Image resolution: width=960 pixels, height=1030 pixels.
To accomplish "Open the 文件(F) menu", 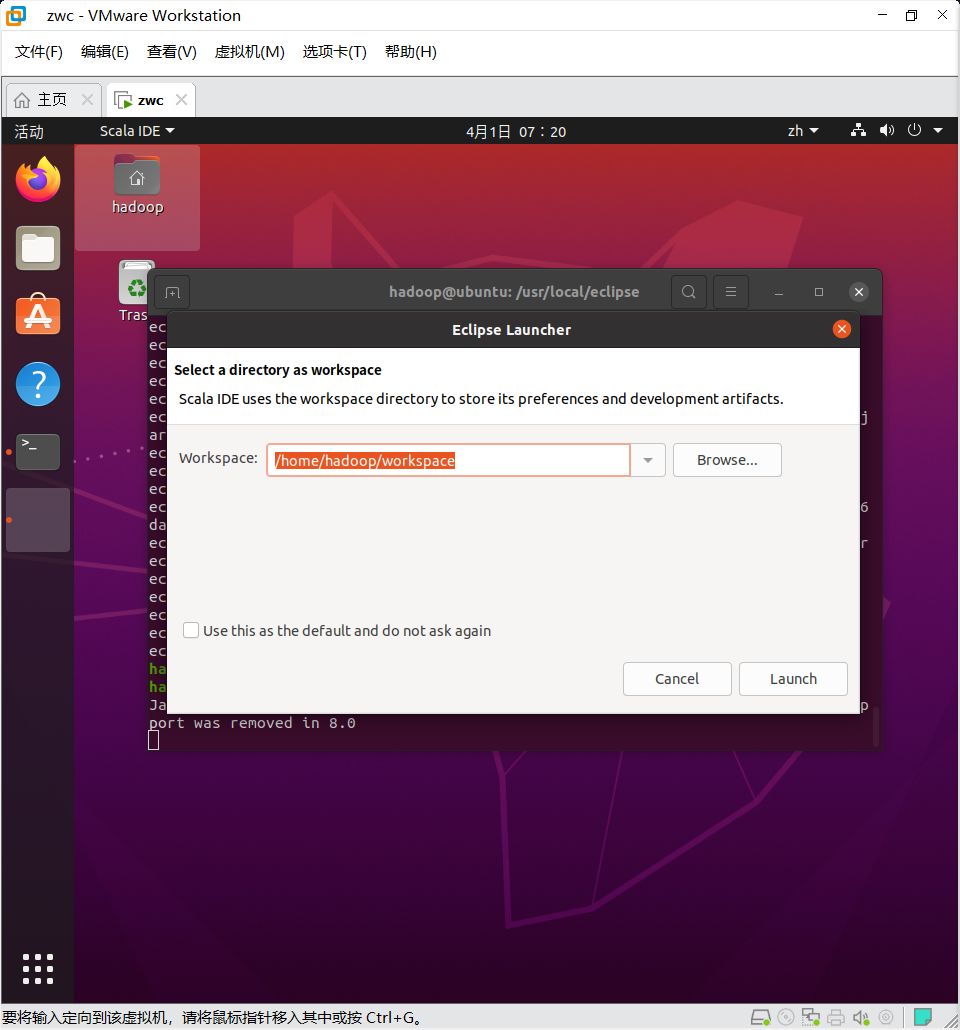I will (x=39, y=52).
